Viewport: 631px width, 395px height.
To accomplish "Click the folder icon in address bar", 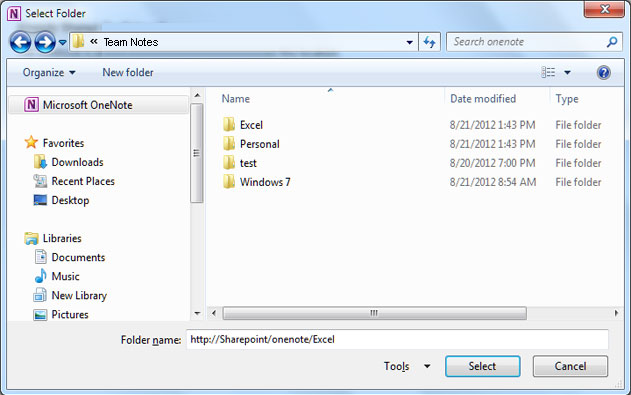I will click(x=79, y=41).
